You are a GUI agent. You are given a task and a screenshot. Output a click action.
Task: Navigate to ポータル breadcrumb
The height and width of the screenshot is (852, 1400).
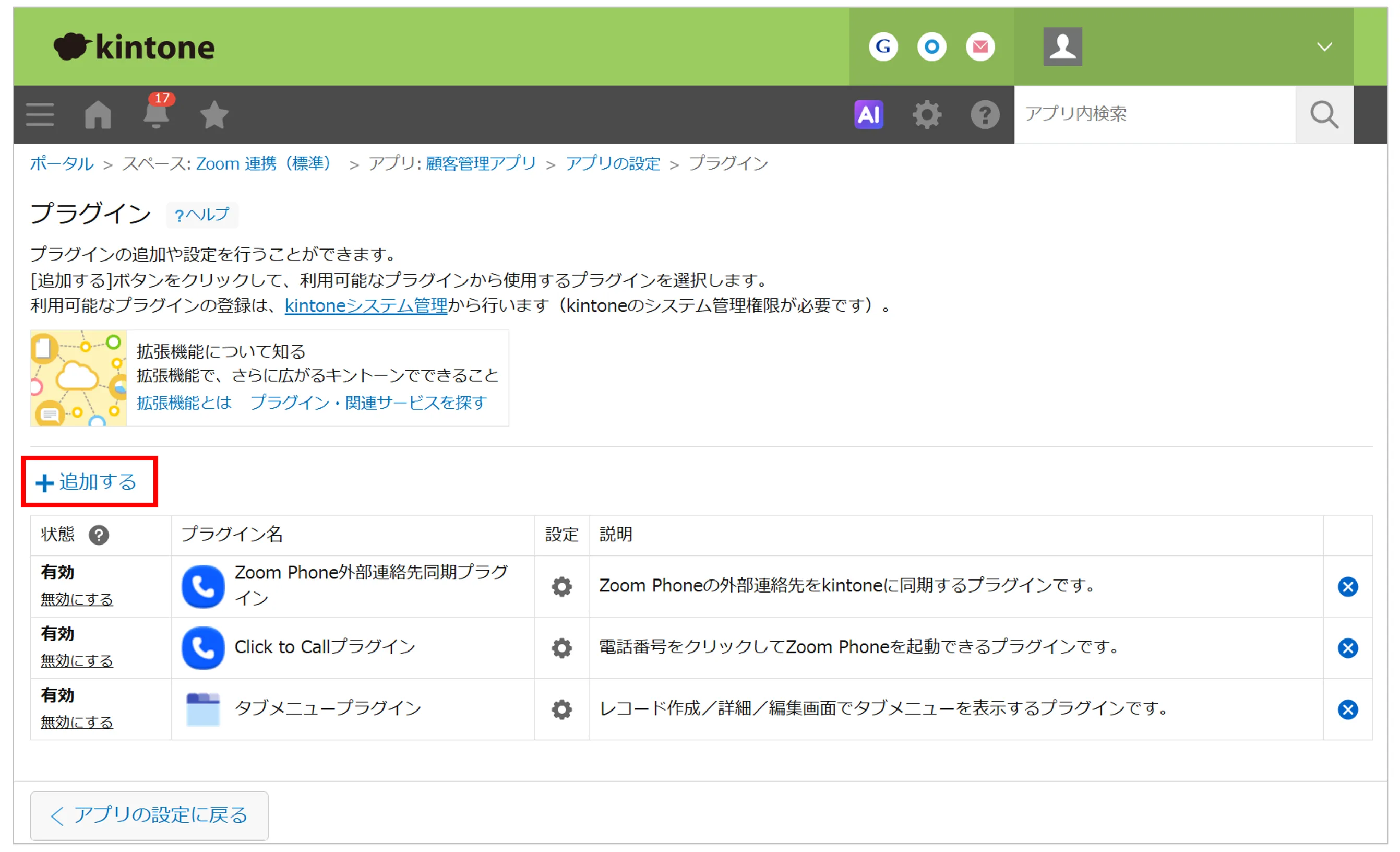point(62,164)
